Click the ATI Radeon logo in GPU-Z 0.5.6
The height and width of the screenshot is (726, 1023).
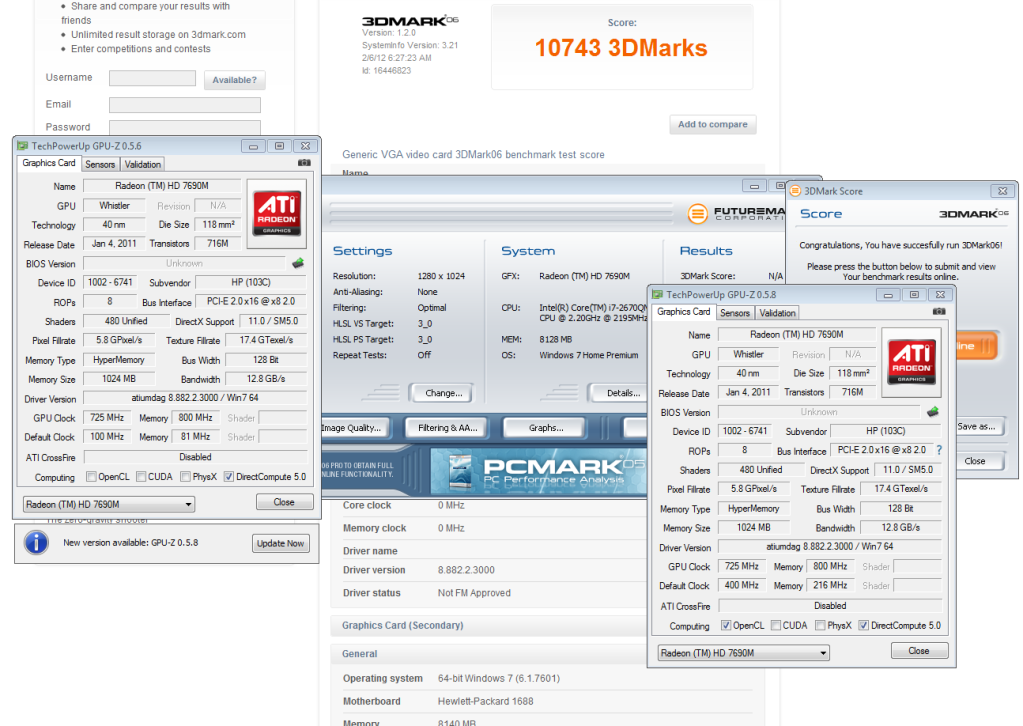(x=277, y=213)
